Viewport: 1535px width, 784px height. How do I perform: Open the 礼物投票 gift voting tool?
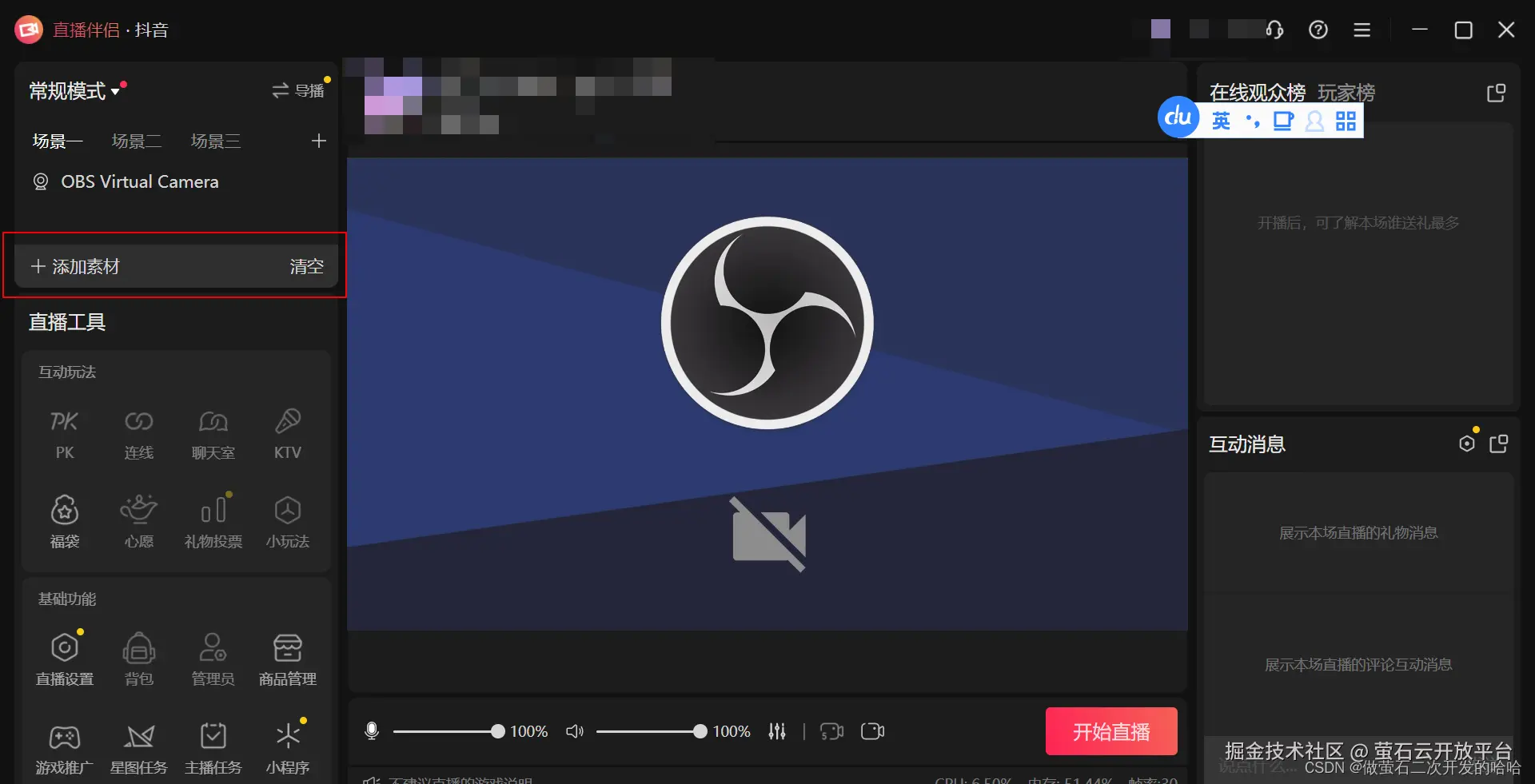(x=213, y=521)
